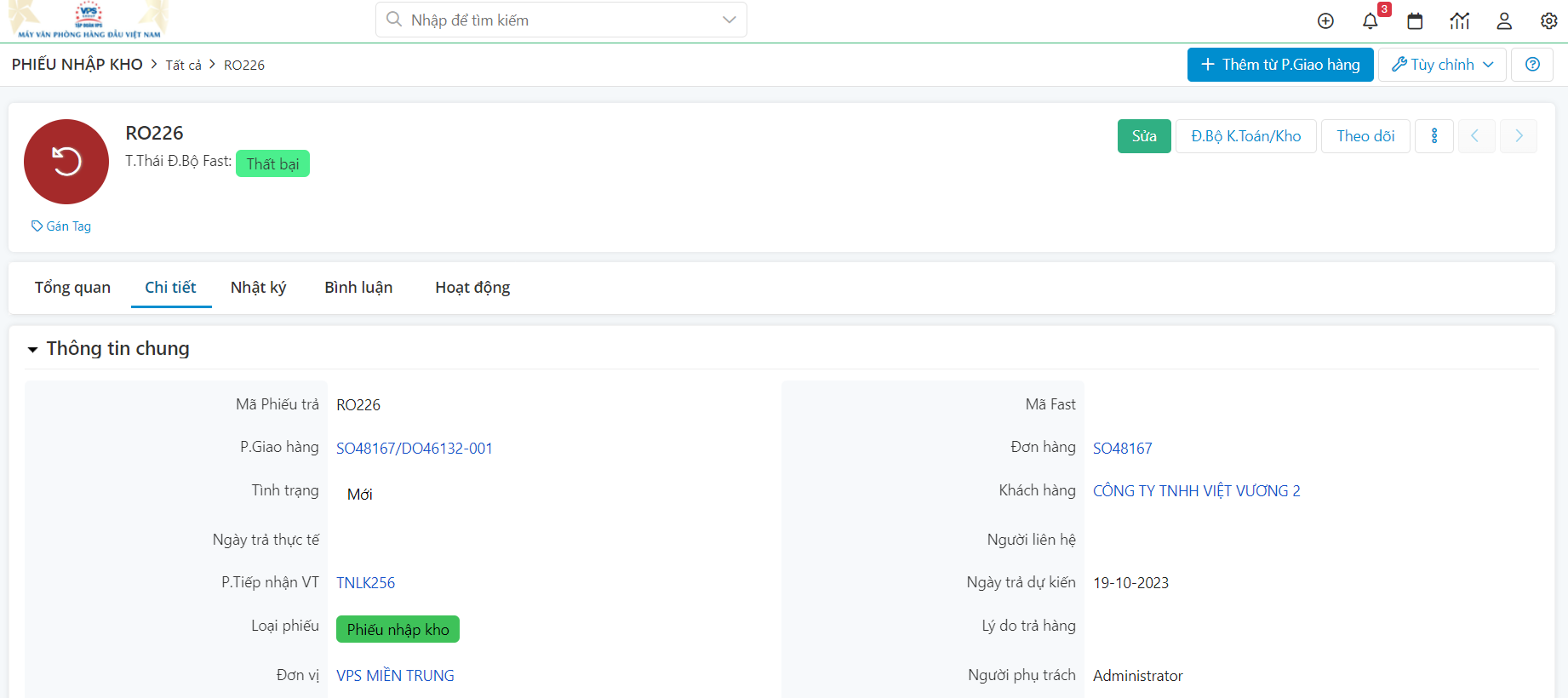Switch to the Tổng quan tab
This screenshot has height=698, width=1568.
[x=72, y=288]
